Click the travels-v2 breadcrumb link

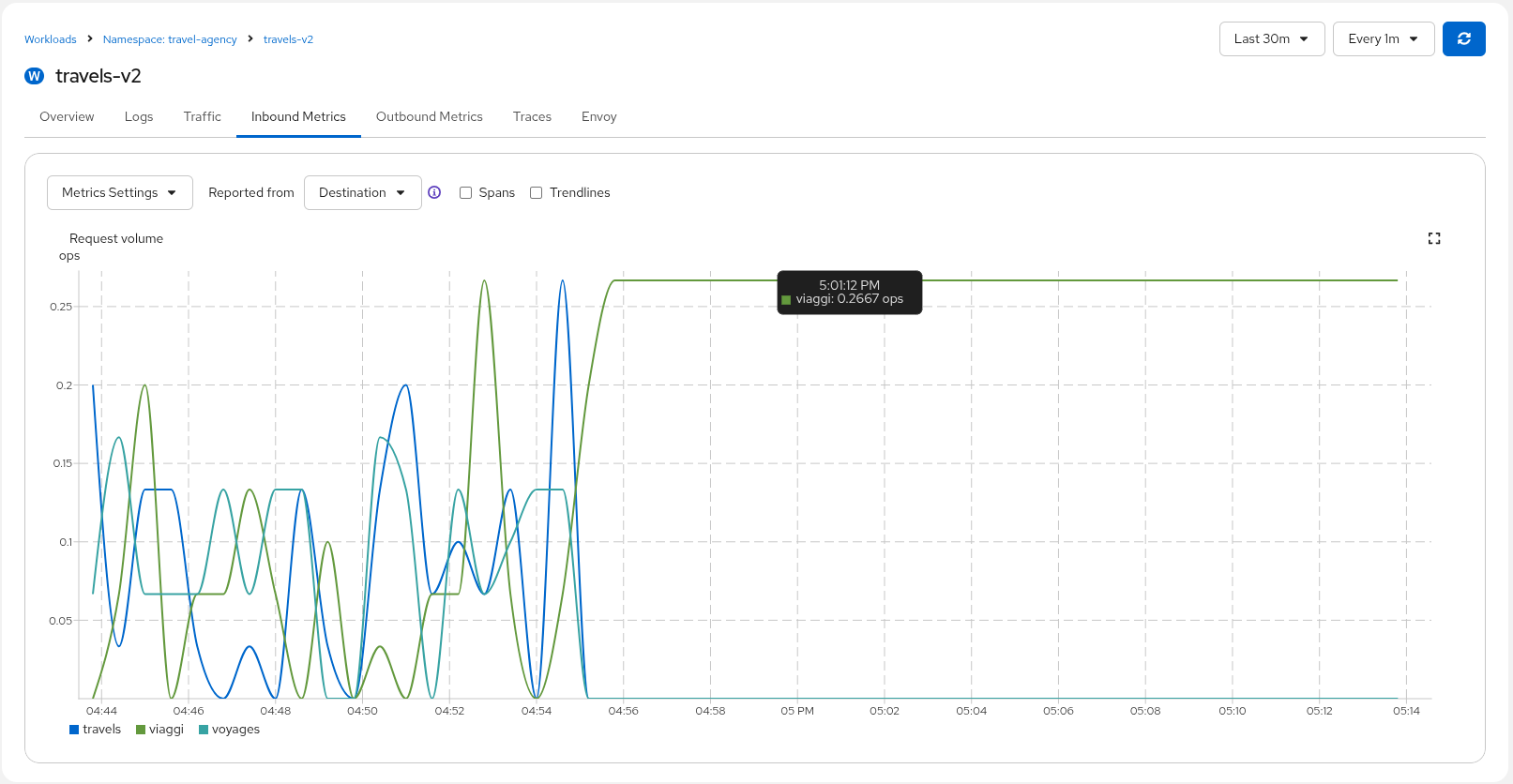point(288,39)
